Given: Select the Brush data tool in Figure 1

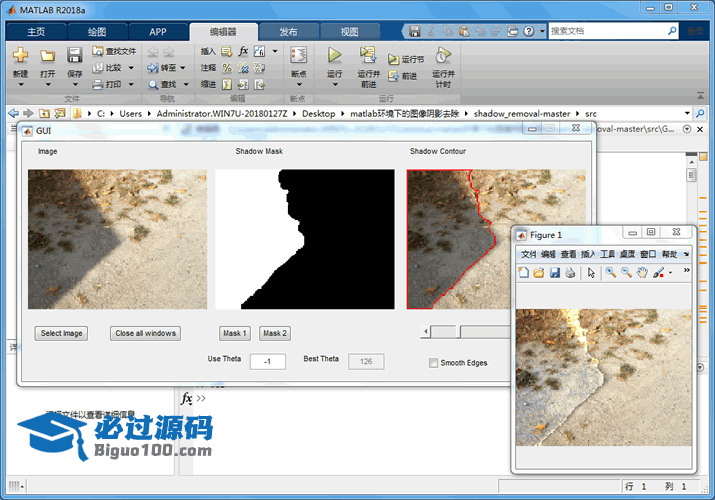Looking at the screenshot, I should tap(658, 273).
